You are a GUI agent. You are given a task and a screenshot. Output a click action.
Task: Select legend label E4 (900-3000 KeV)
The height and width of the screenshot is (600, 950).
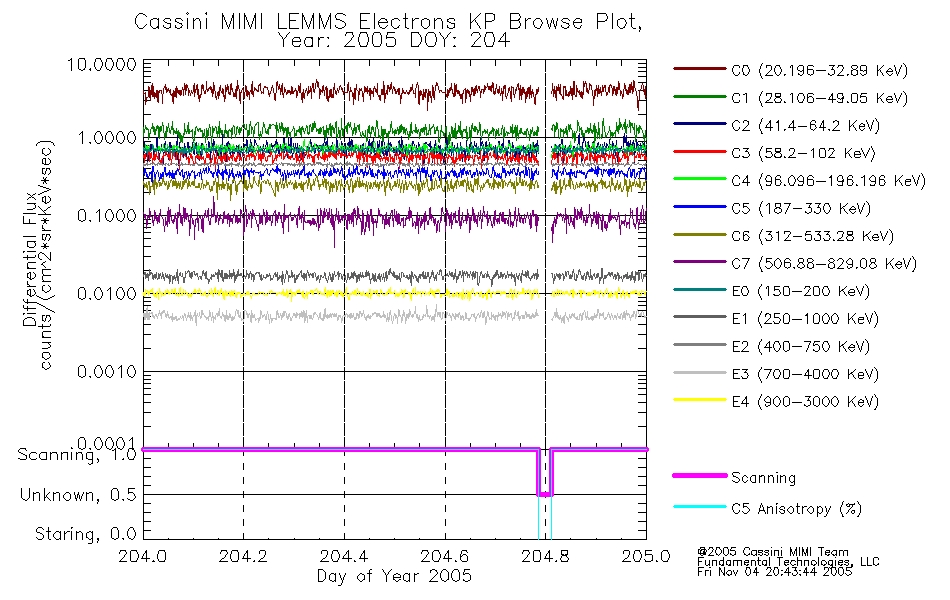[x=805, y=401]
